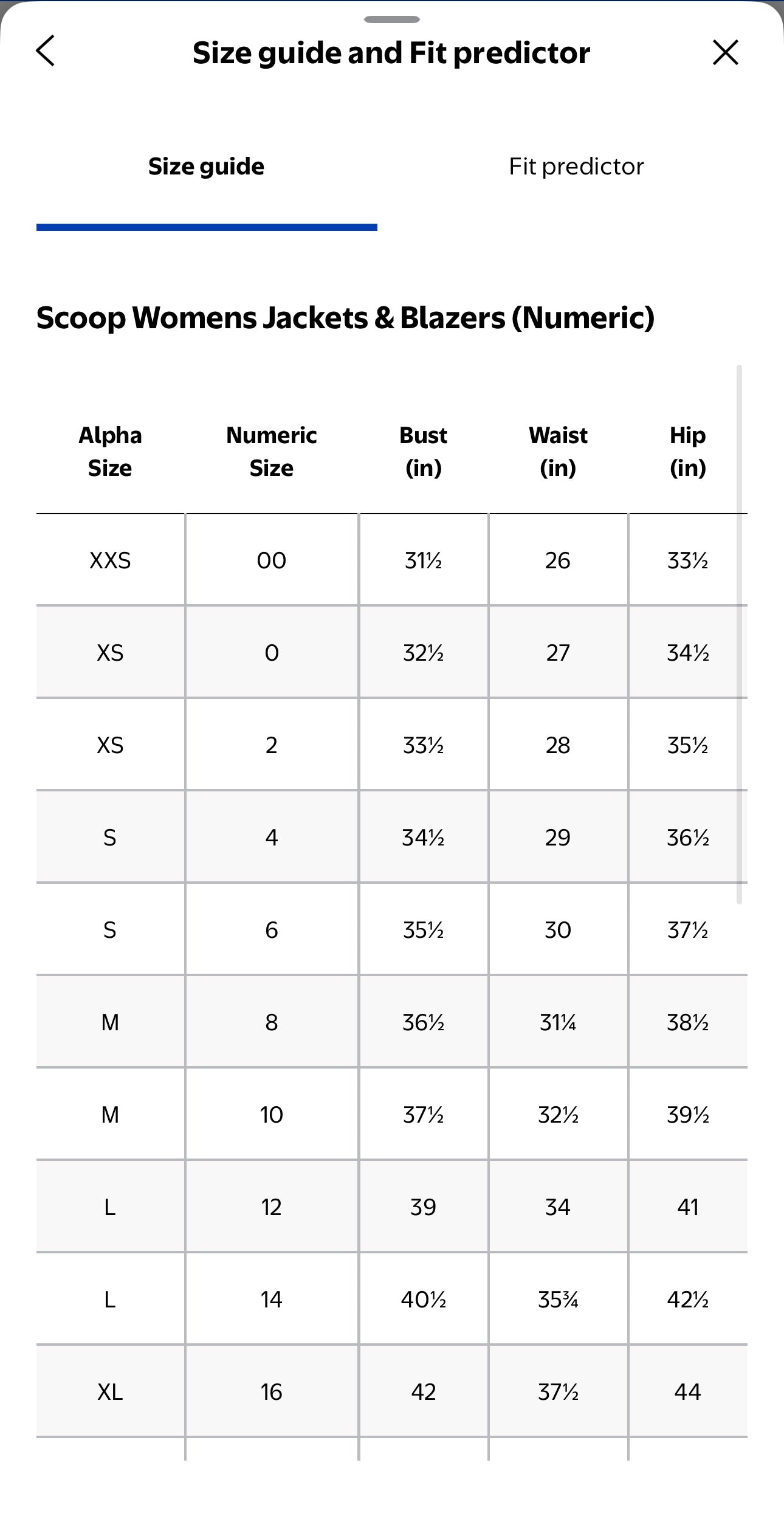
Task: Select the numeric size 12 cell
Action: coord(271,1207)
